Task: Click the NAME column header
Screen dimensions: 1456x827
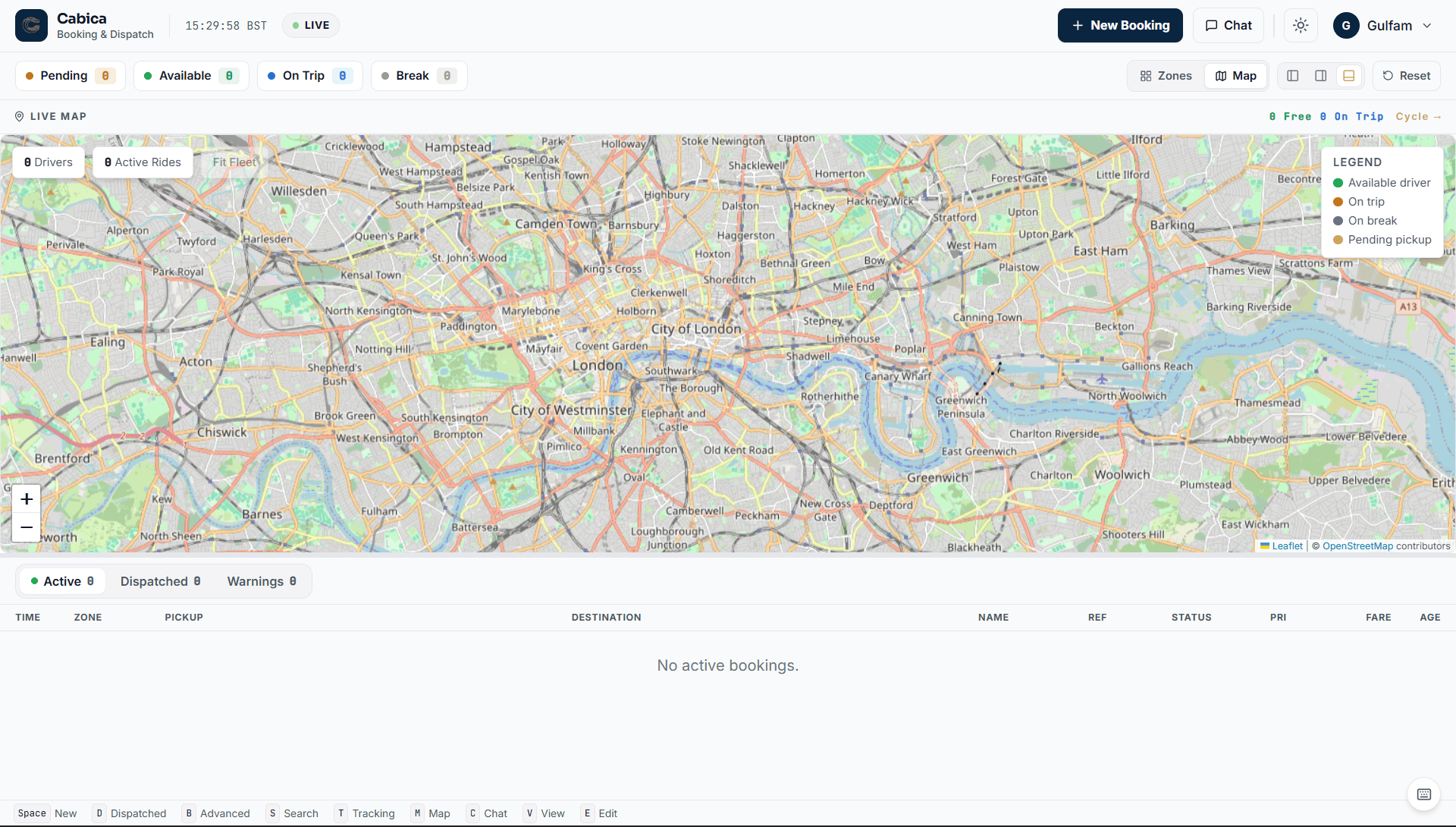Action: pyautogui.click(x=993, y=618)
